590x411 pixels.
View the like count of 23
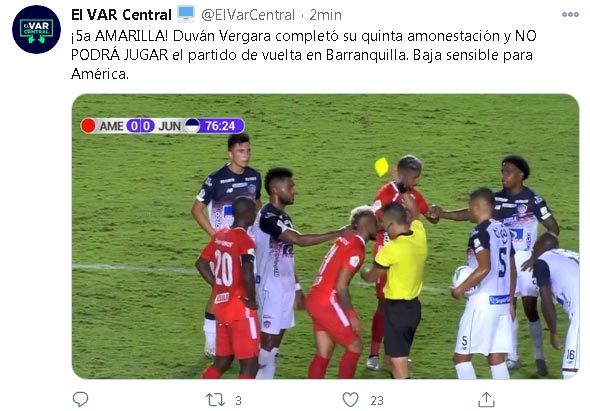(x=377, y=400)
